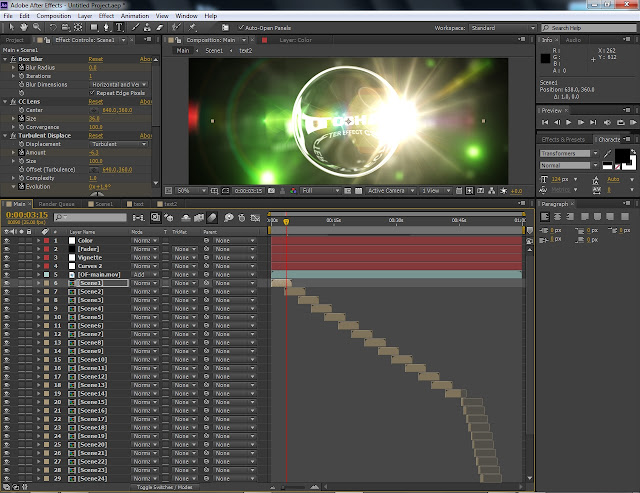This screenshot has width=640, height=493.
Task: Jump to first frame in Preview panel
Action: (545, 122)
